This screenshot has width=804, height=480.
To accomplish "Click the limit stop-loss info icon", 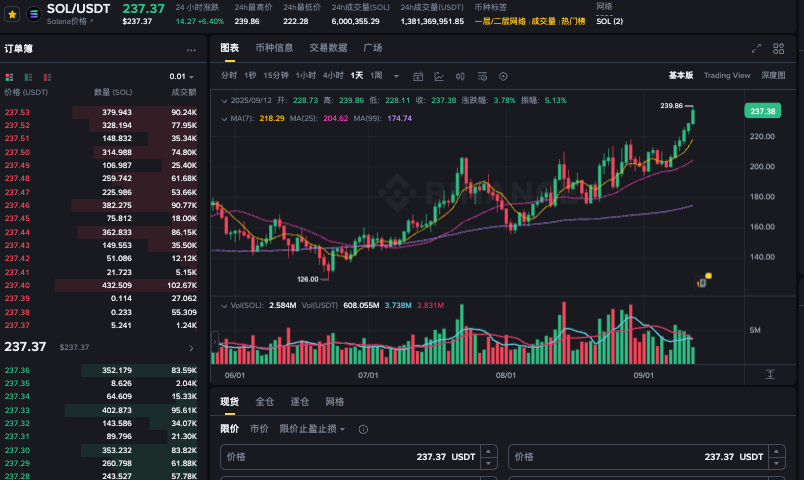I will point(363,429).
